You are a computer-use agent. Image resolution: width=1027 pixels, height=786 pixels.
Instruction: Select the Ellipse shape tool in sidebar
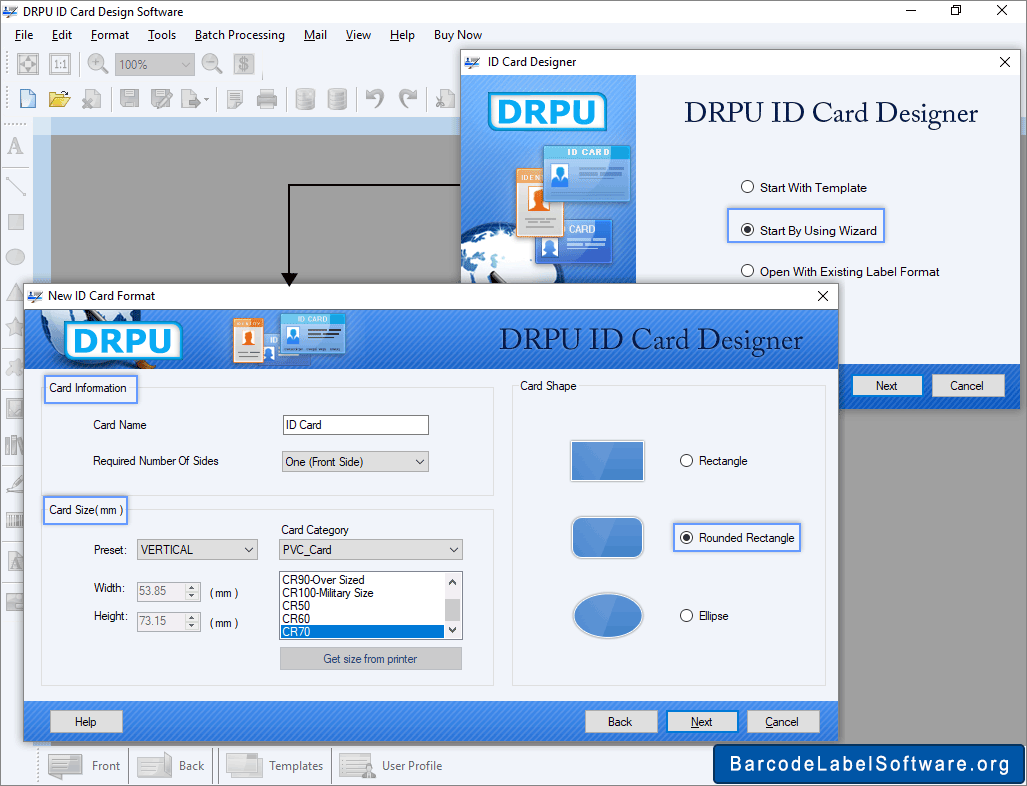point(15,257)
